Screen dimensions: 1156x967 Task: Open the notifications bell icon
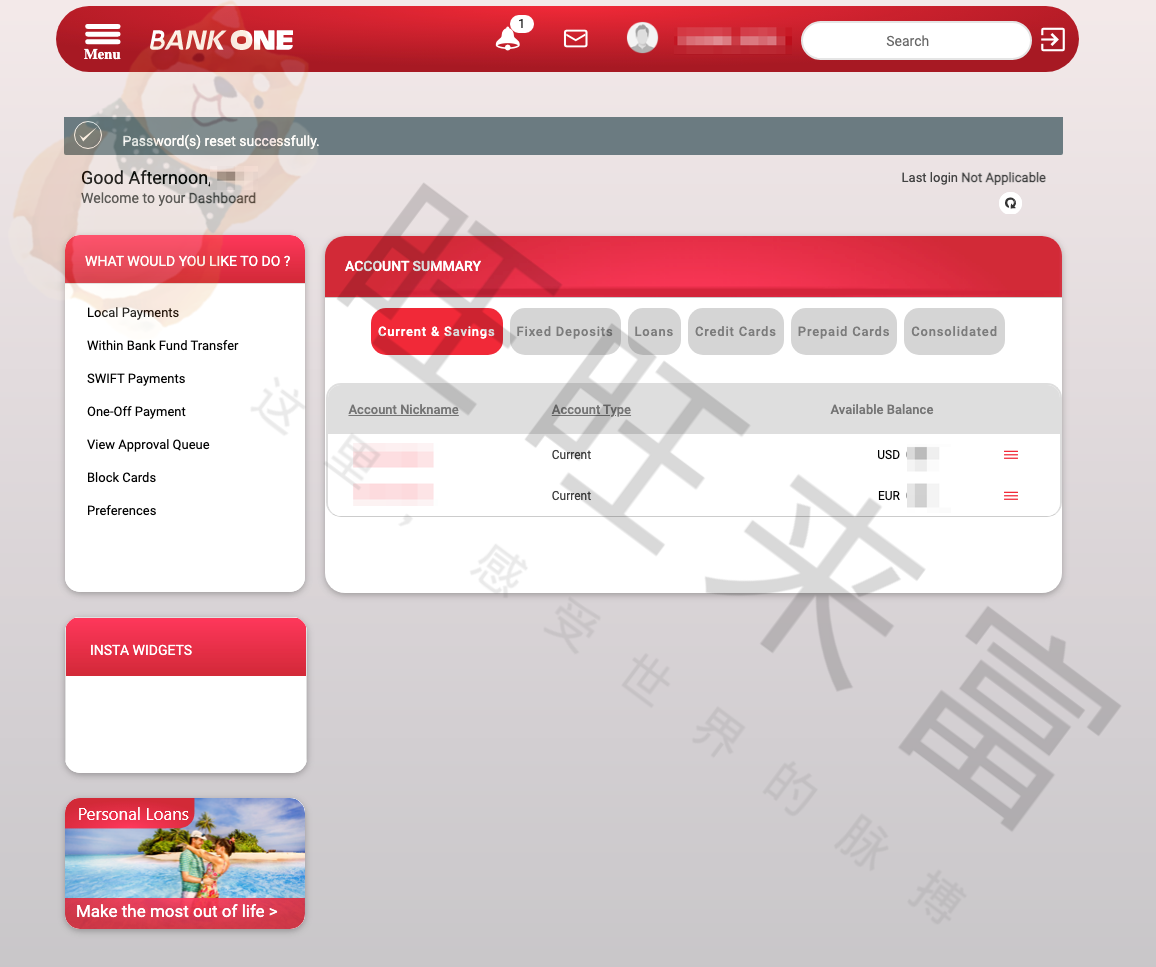[x=507, y=38]
